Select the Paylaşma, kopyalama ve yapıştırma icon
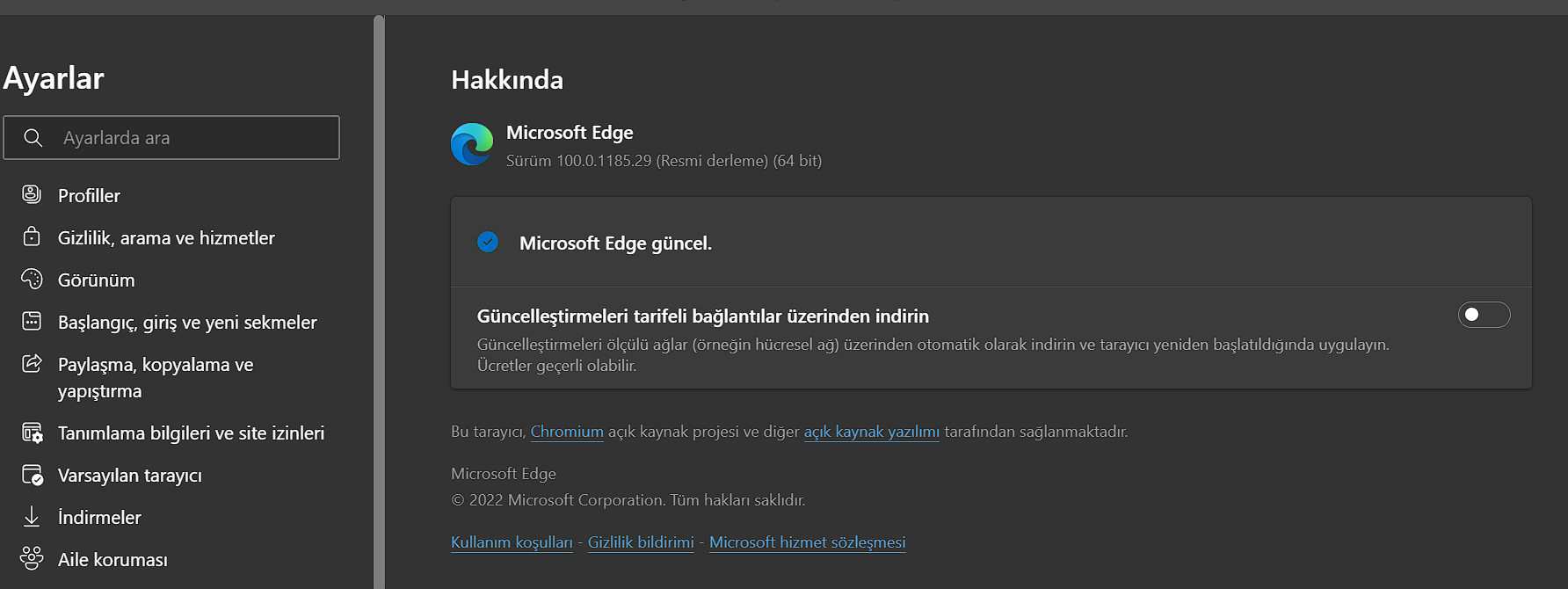 click(x=32, y=363)
